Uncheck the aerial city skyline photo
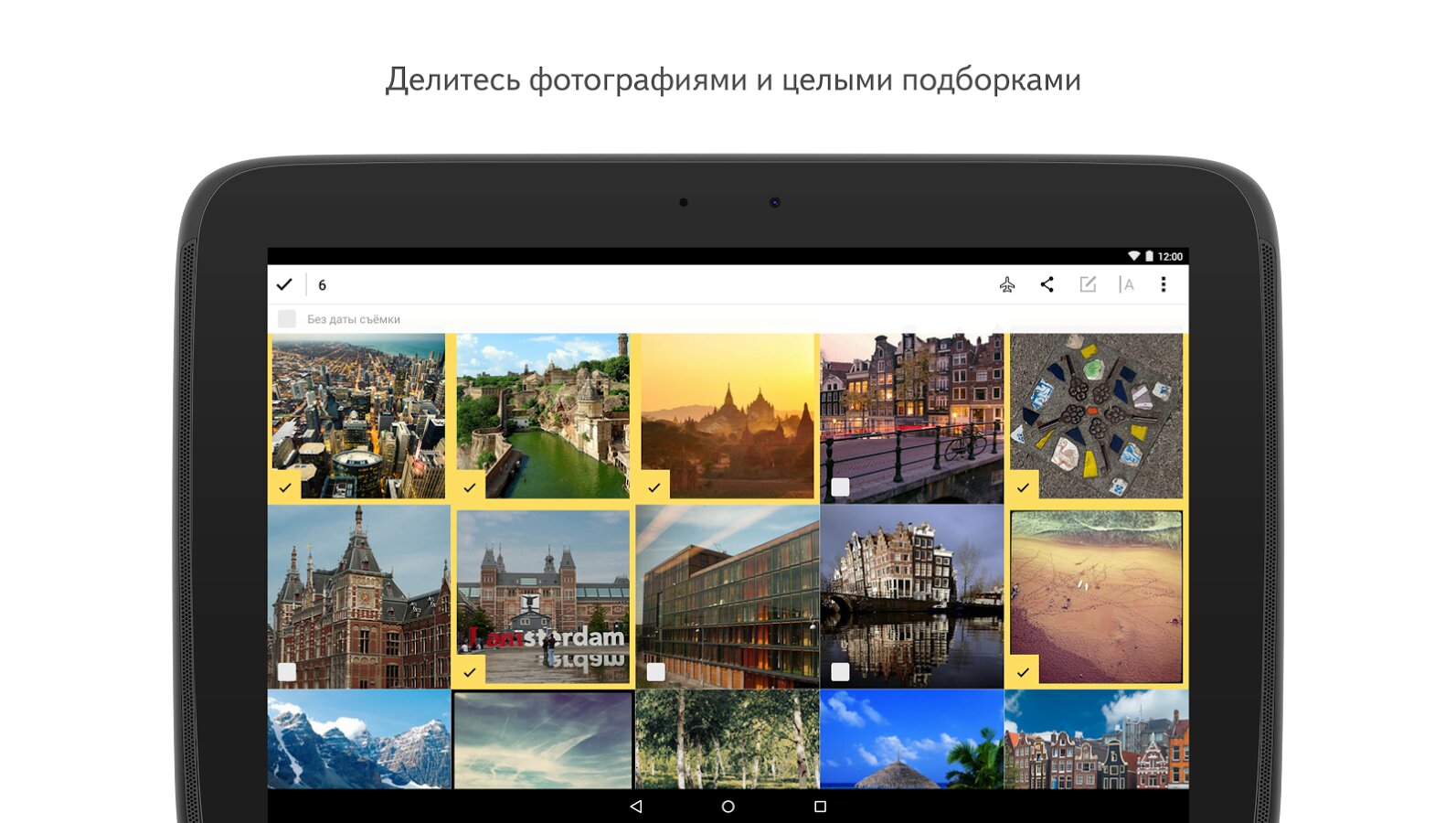Viewport: 1456px width, 823px height. coord(285,487)
